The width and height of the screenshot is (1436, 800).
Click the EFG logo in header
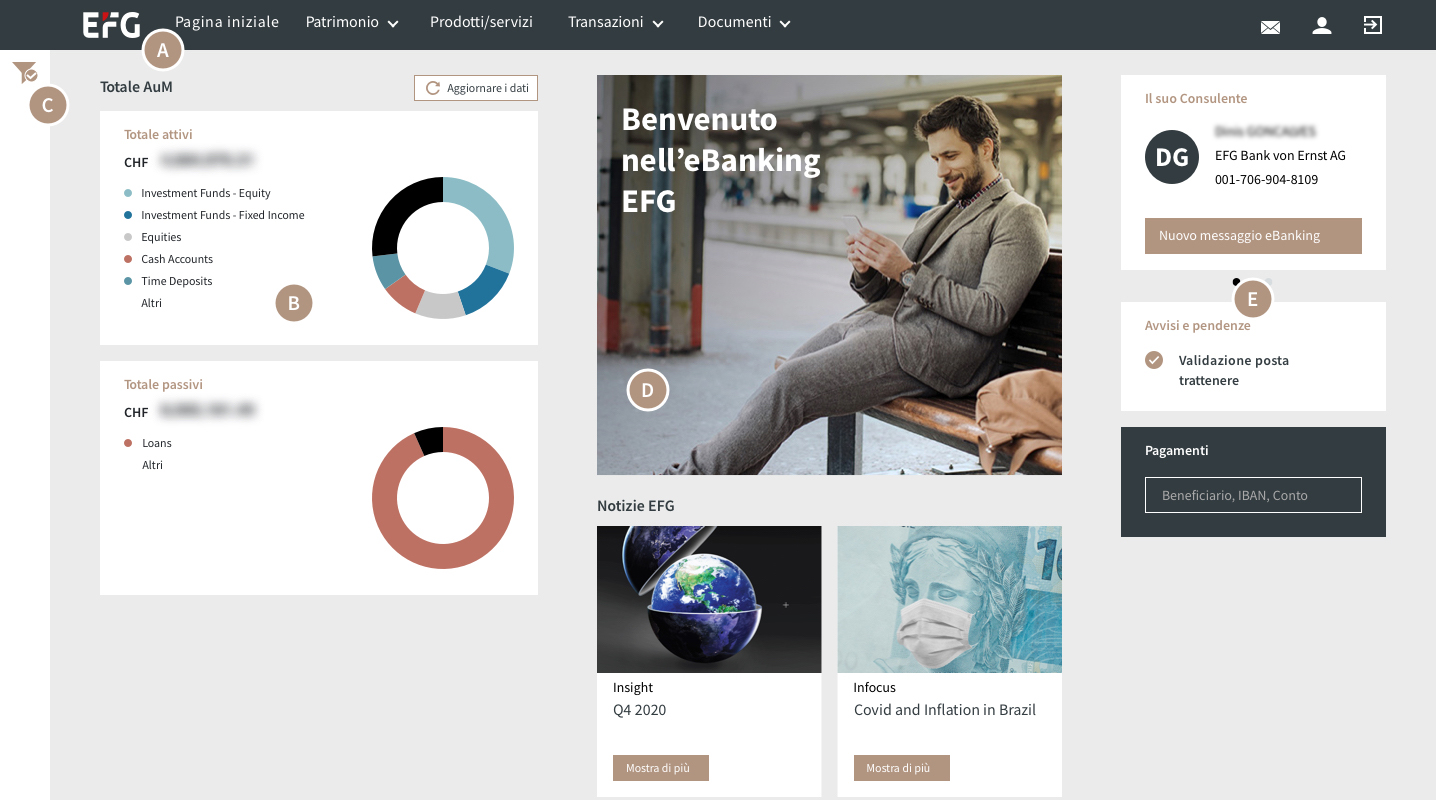pos(111,24)
